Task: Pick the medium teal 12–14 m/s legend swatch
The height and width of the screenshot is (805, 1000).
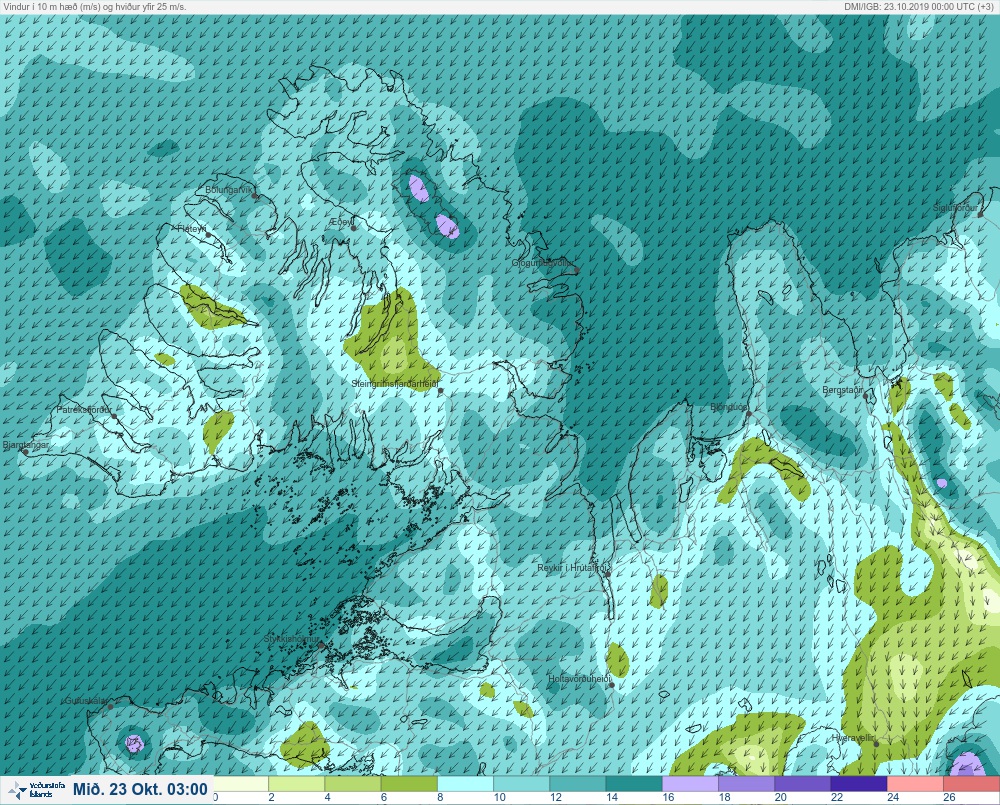Action: [x=577, y=783]
